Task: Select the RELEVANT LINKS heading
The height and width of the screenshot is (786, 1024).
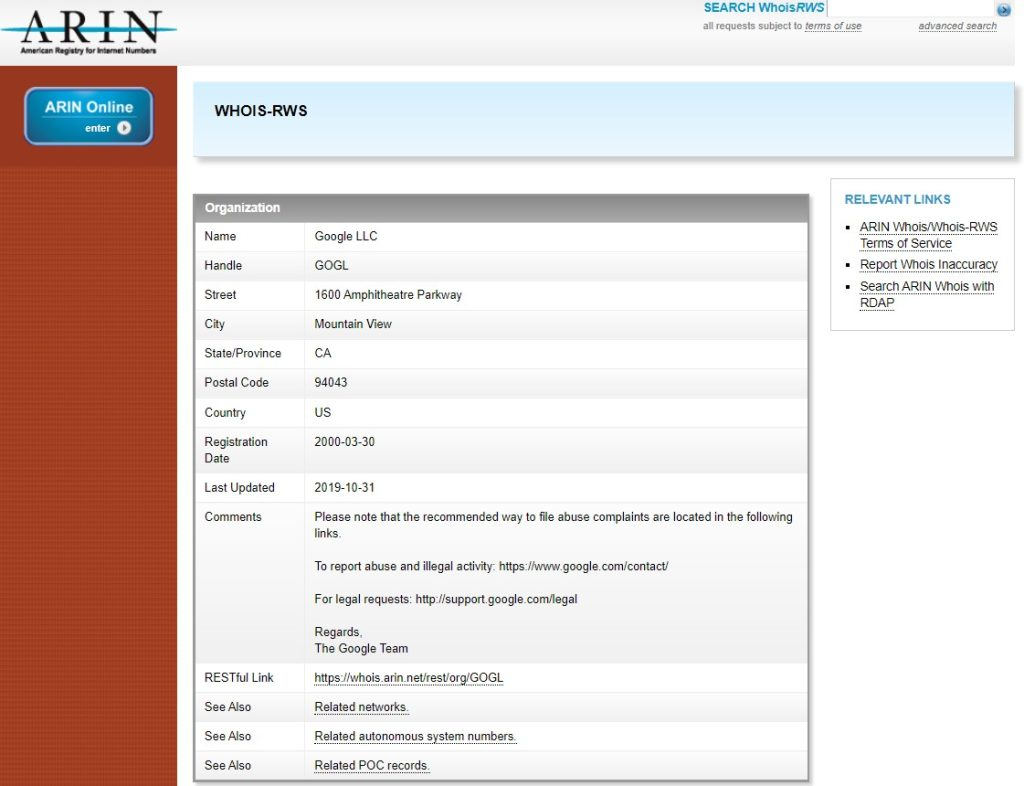Action: (897, 200)
